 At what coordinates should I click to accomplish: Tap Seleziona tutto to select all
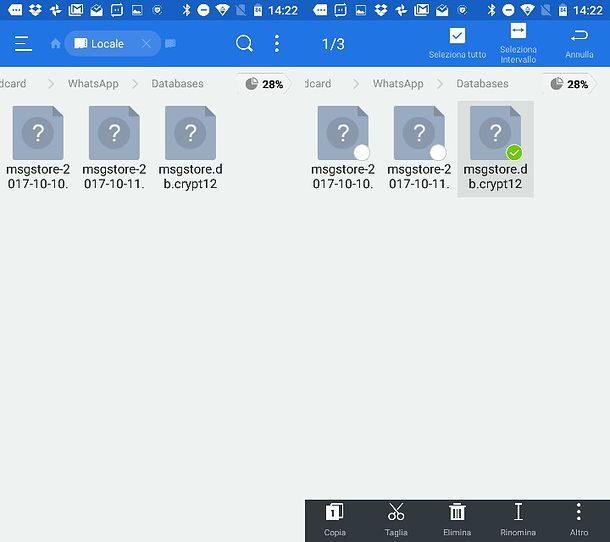coord(457,42)
